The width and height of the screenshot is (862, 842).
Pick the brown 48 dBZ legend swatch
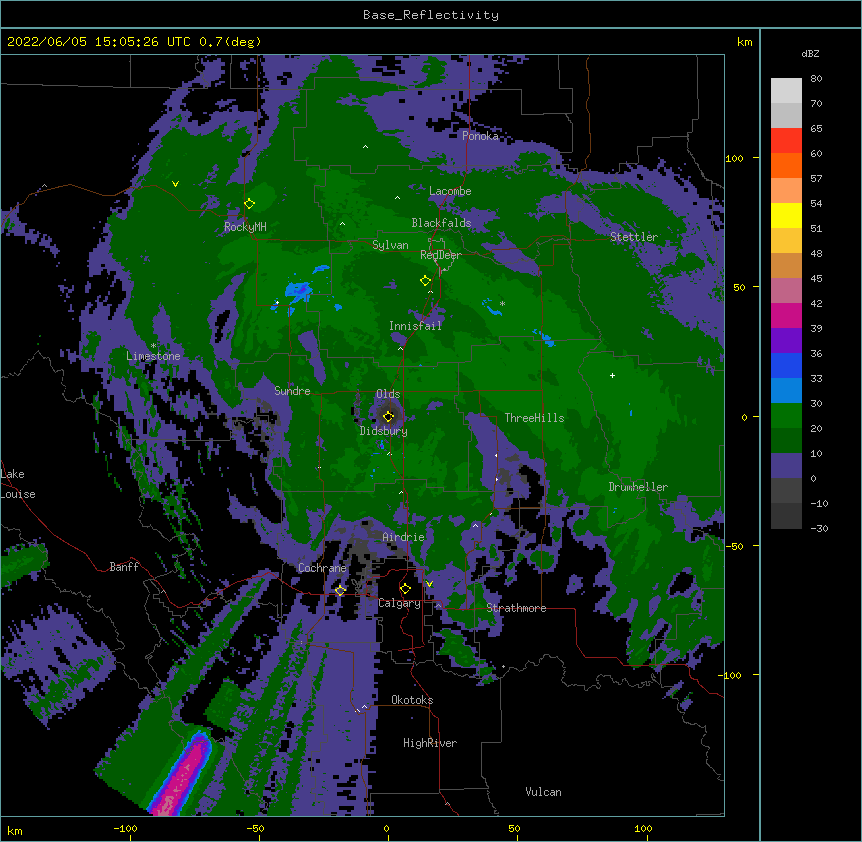(x=786, y=265)
